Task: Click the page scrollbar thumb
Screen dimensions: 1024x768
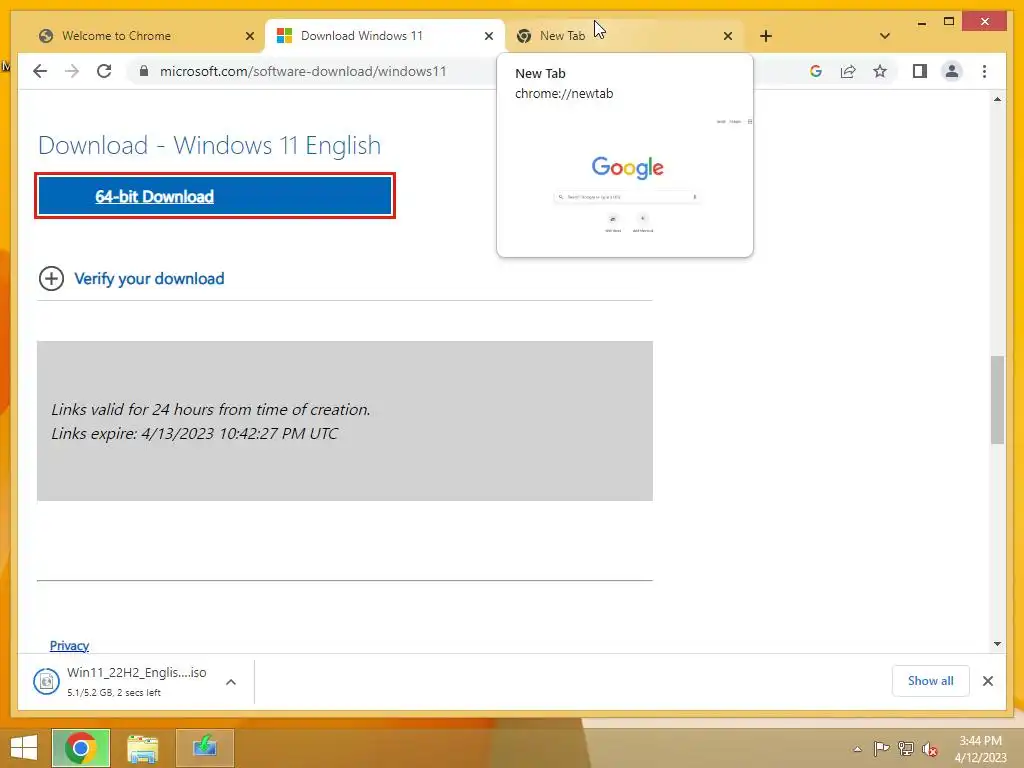Action: [x=997, y=400]
